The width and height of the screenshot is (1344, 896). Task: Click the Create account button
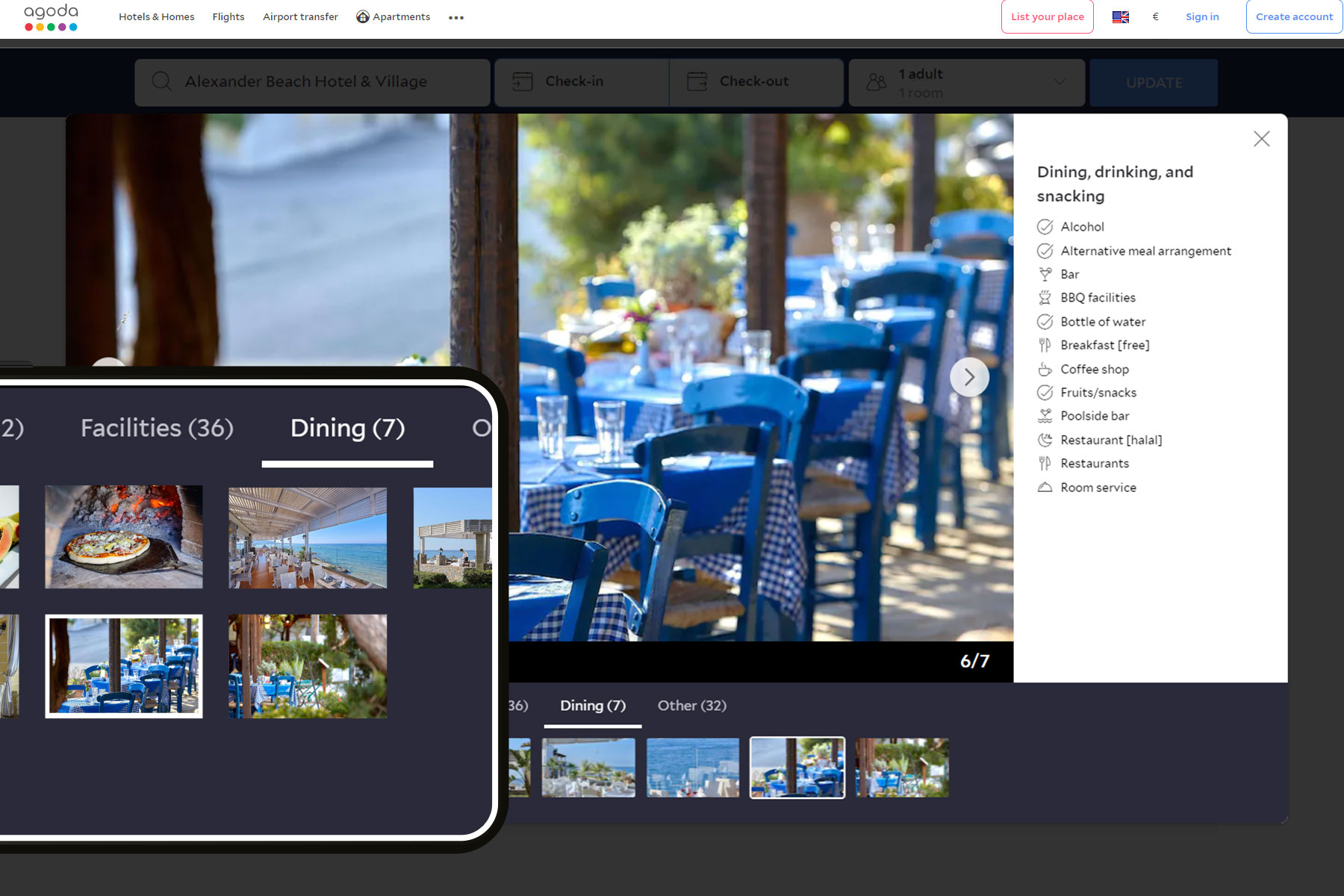(x=1293, y=17)
